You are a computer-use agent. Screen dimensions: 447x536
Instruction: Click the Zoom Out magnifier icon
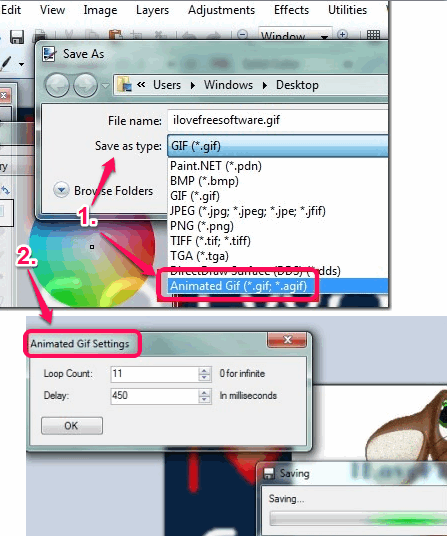242,35
